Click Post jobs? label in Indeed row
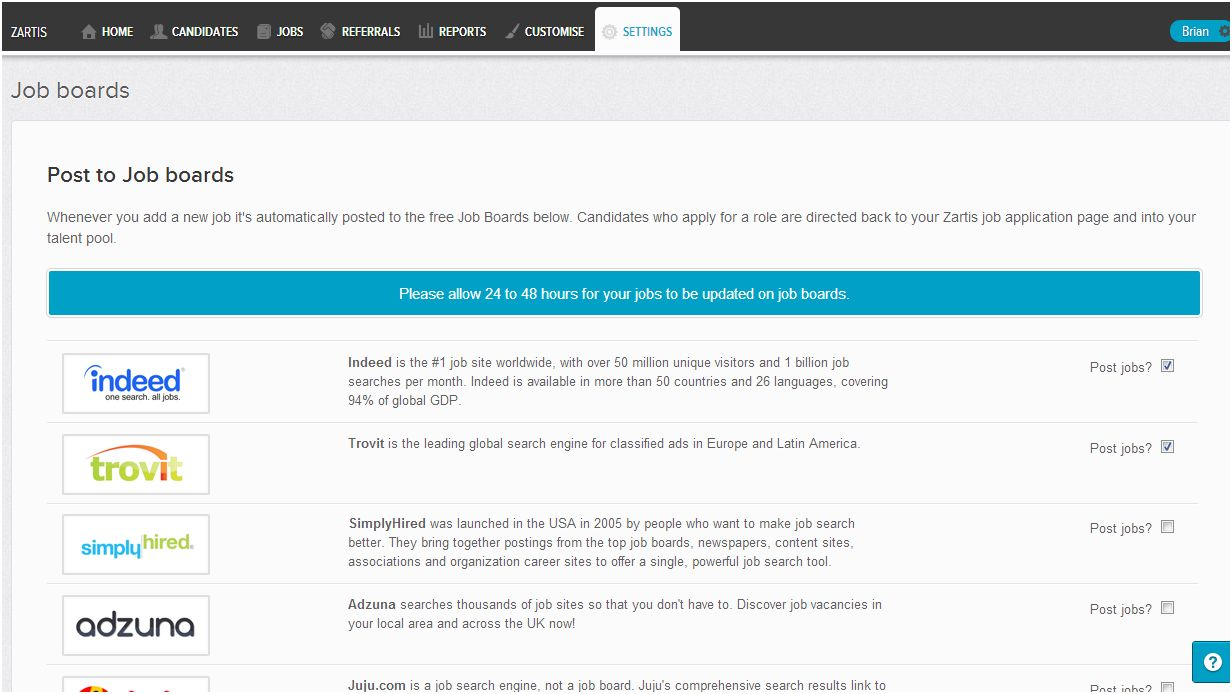 pos(1121,368)
